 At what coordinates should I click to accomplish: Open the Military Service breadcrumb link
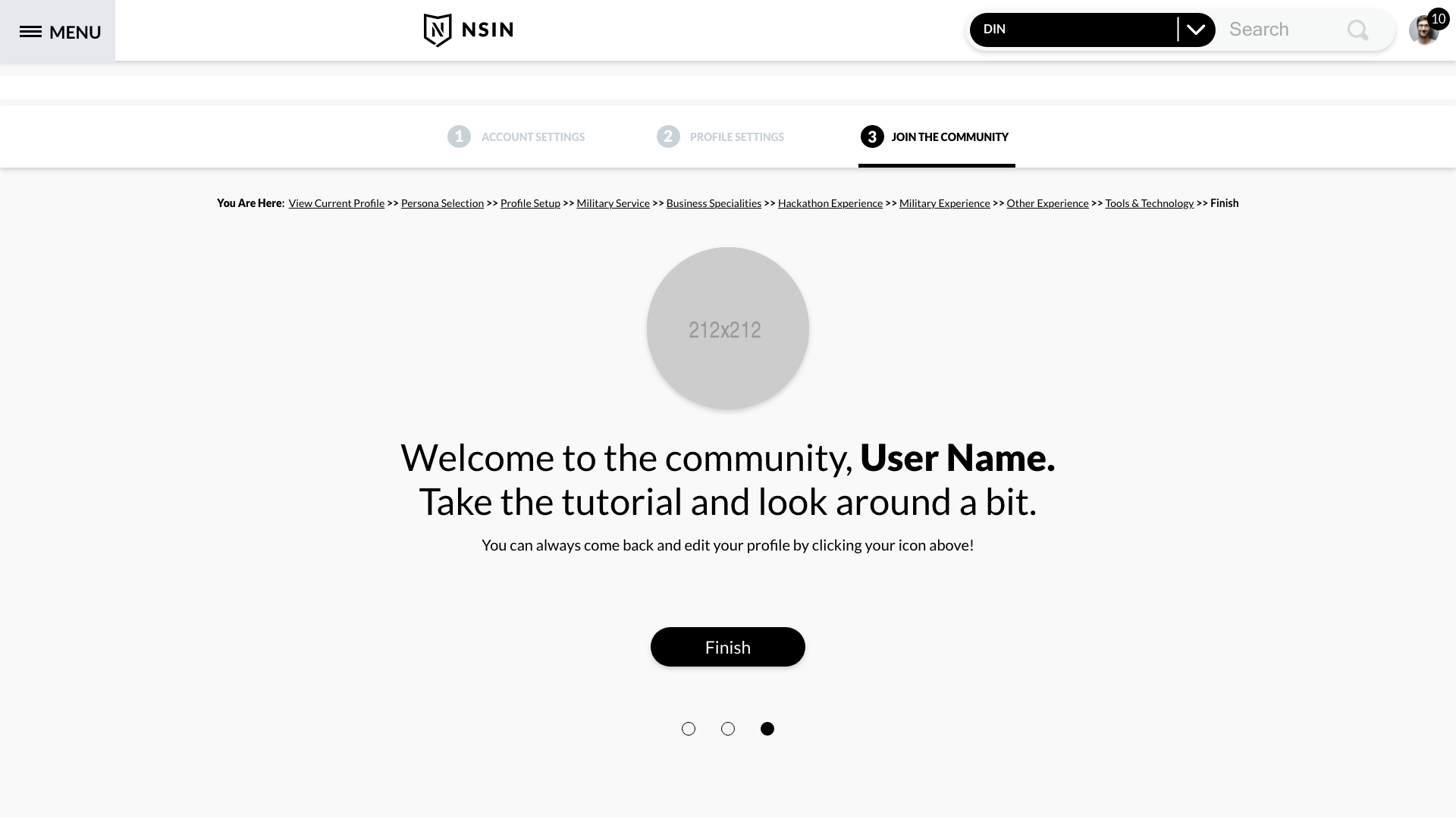click(x=613, y=203)
